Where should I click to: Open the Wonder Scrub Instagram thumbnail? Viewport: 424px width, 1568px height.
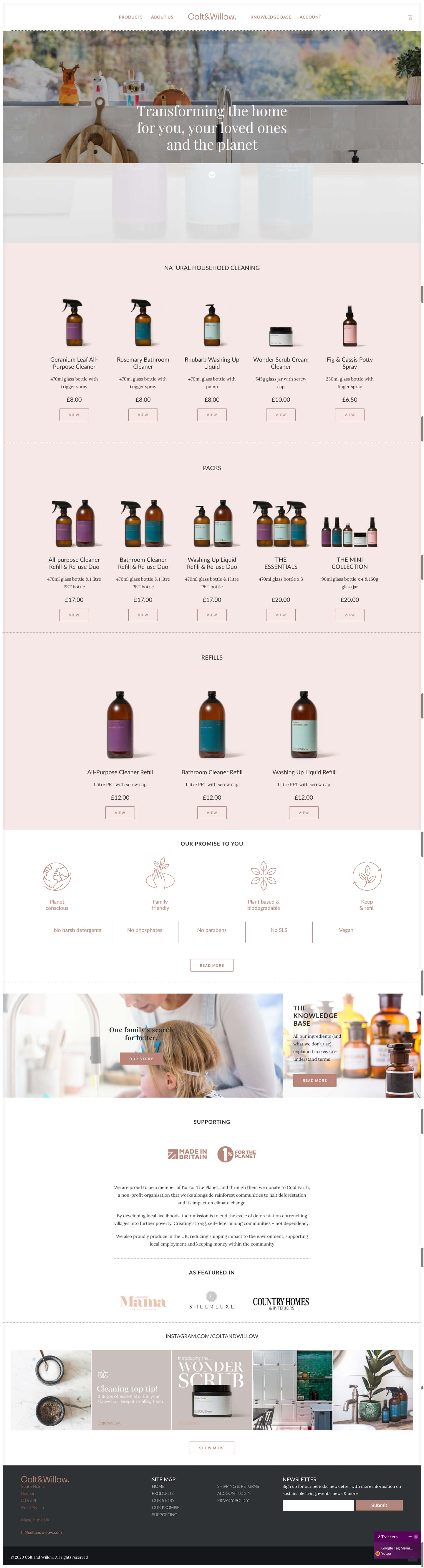pyautogui.click(x=212, y=1390)
